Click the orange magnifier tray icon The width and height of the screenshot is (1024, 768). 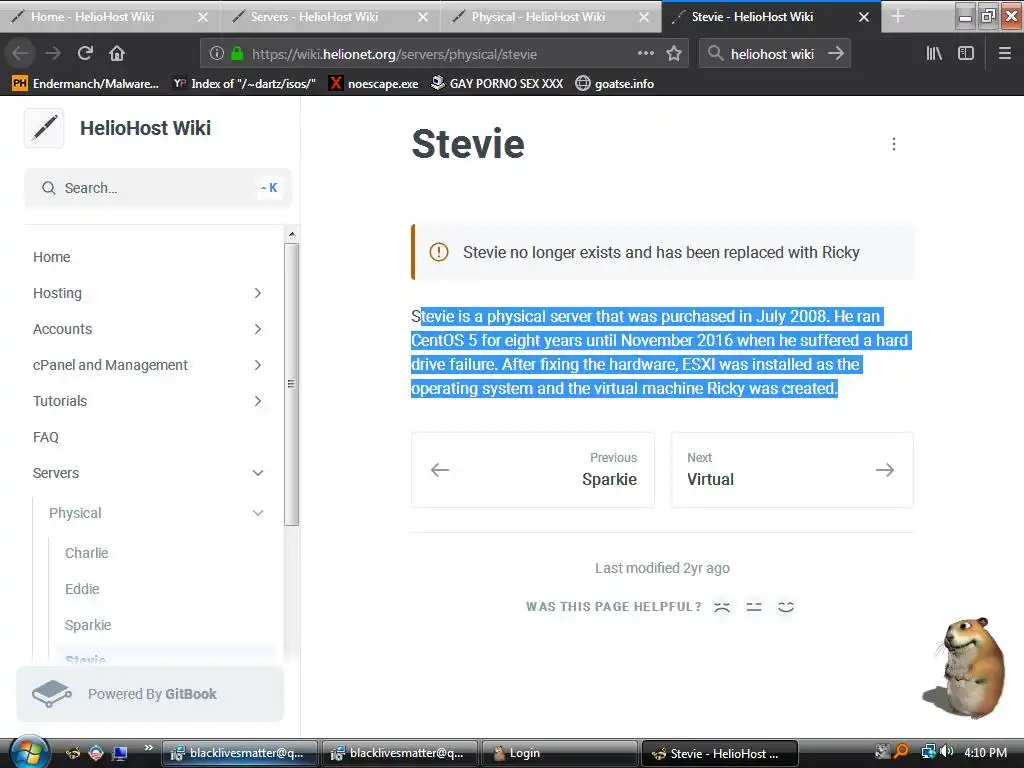[x=901, y=752]
